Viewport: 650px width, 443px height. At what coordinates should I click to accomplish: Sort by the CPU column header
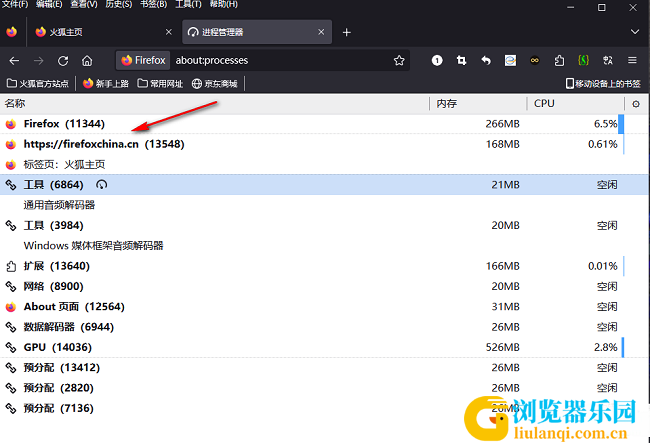(x=575, y=104)
